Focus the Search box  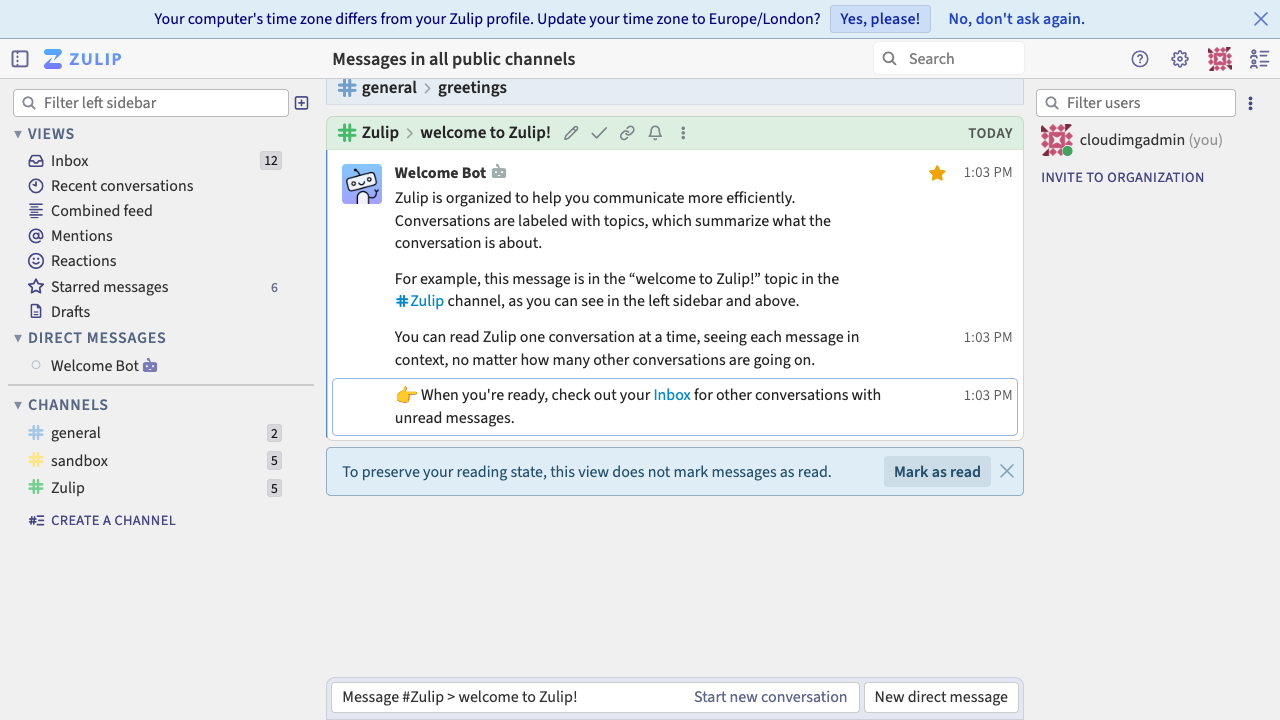point(949,59)
